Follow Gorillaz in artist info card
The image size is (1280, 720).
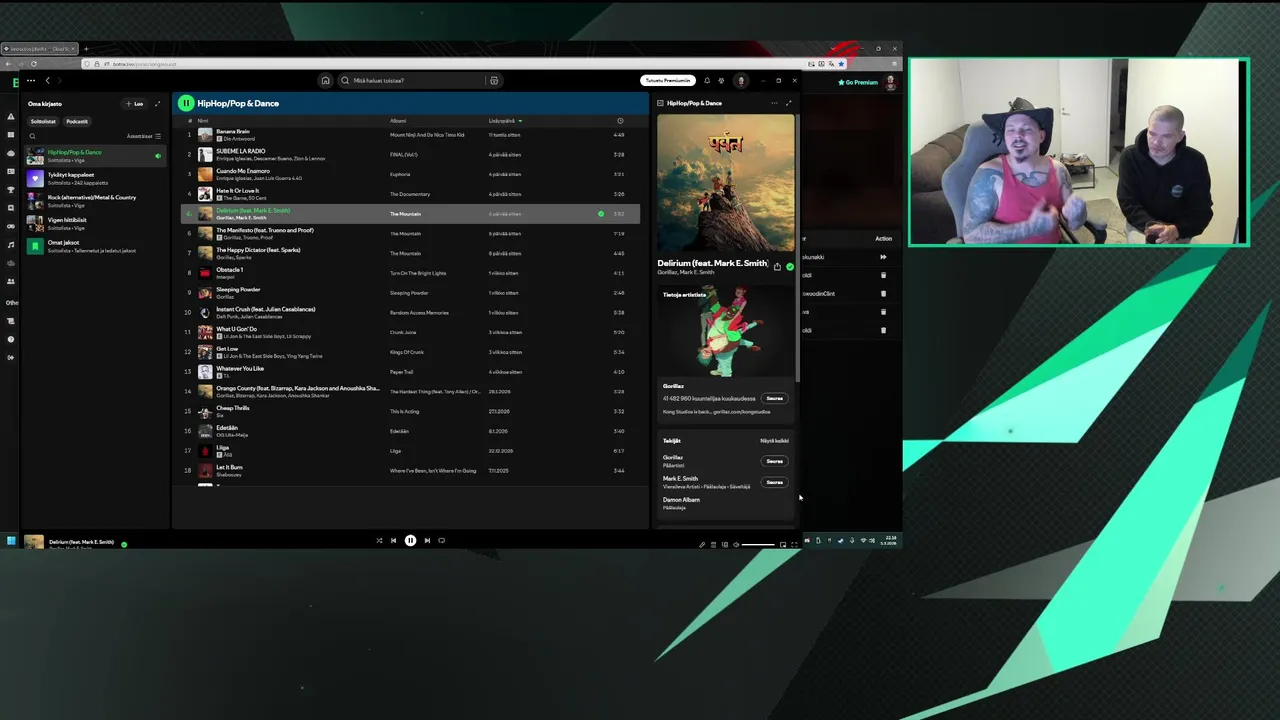point(775,398)
